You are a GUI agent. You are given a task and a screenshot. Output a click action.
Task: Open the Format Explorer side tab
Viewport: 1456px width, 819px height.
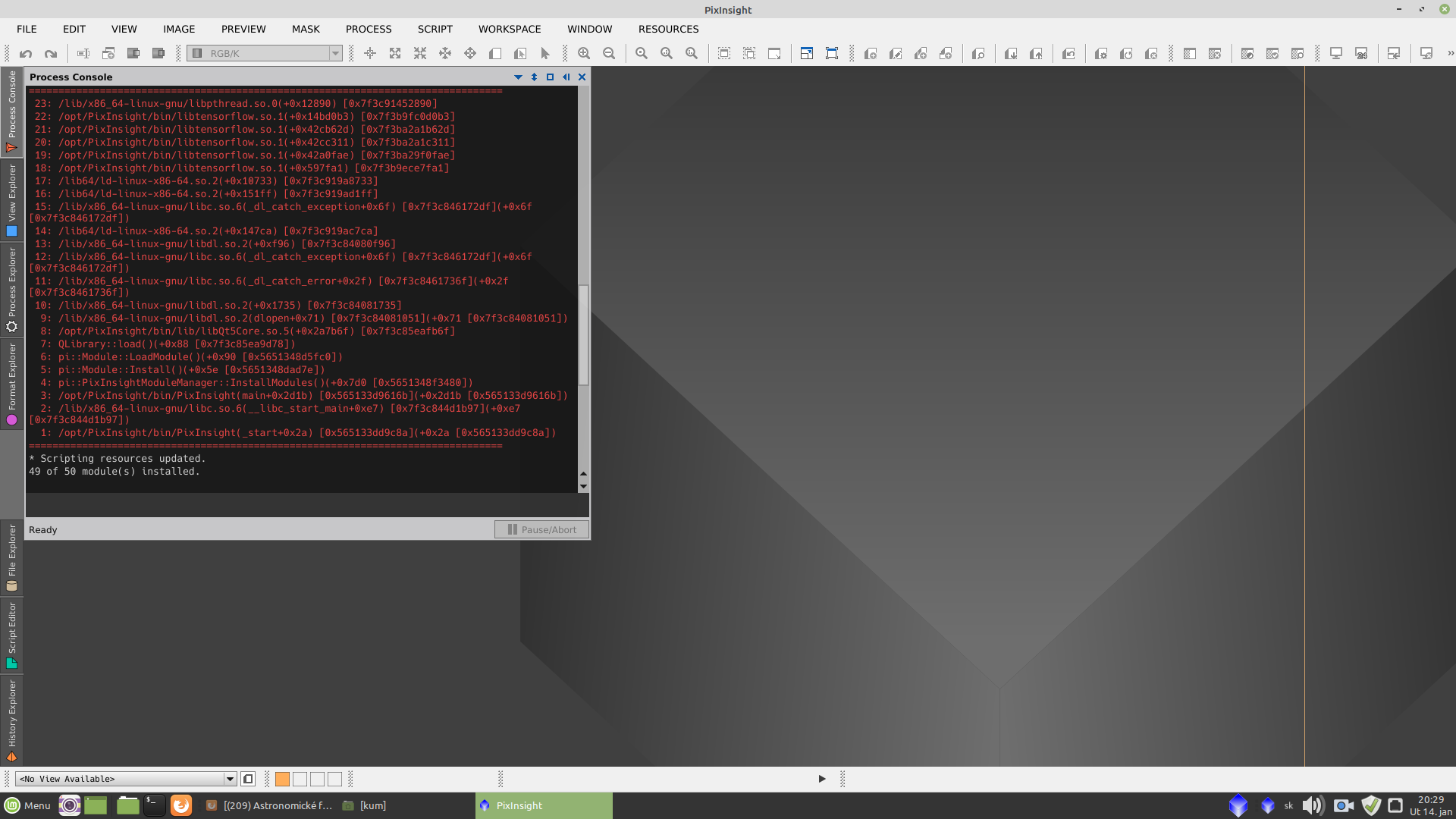pos(11,384)
